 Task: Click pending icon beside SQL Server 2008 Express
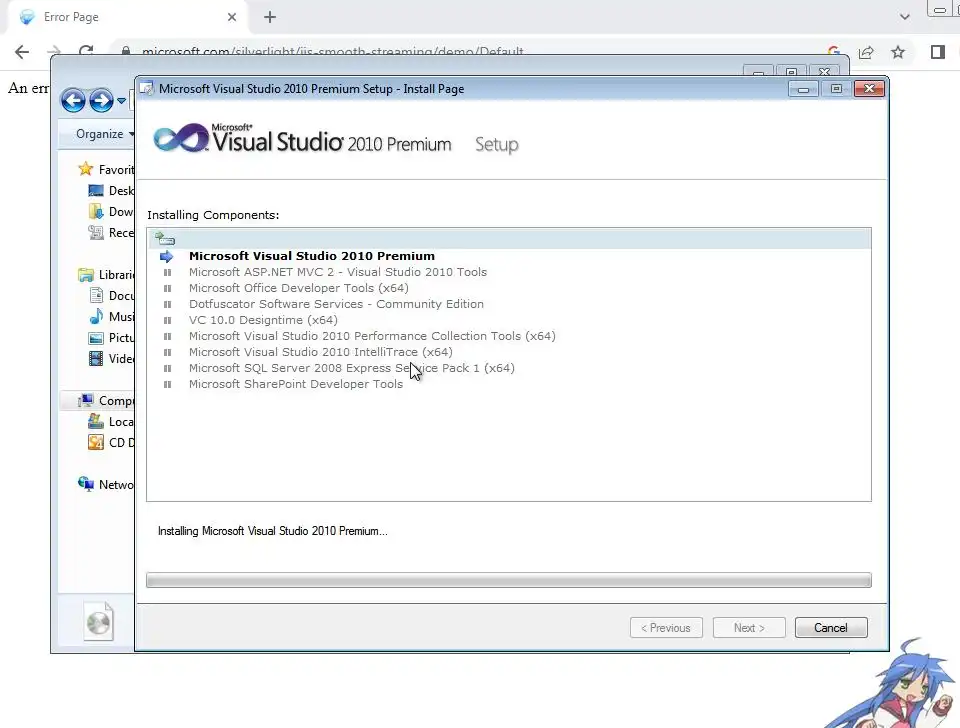(x=167, y=369)
